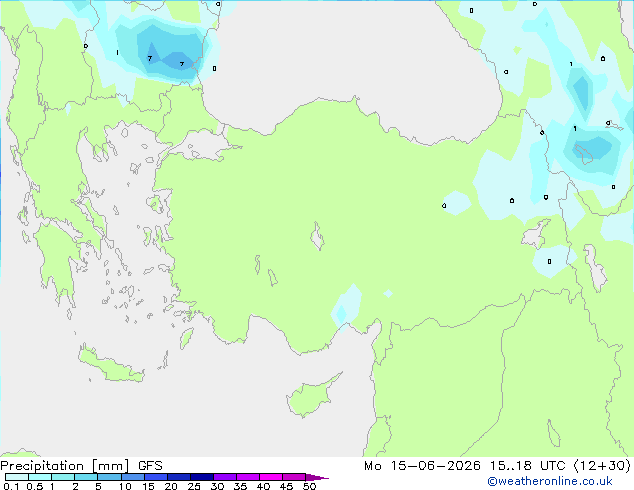Select the 10–15 mm legend color box
Viewport: 634px width, 490px height.
click(x=133, y=477)
